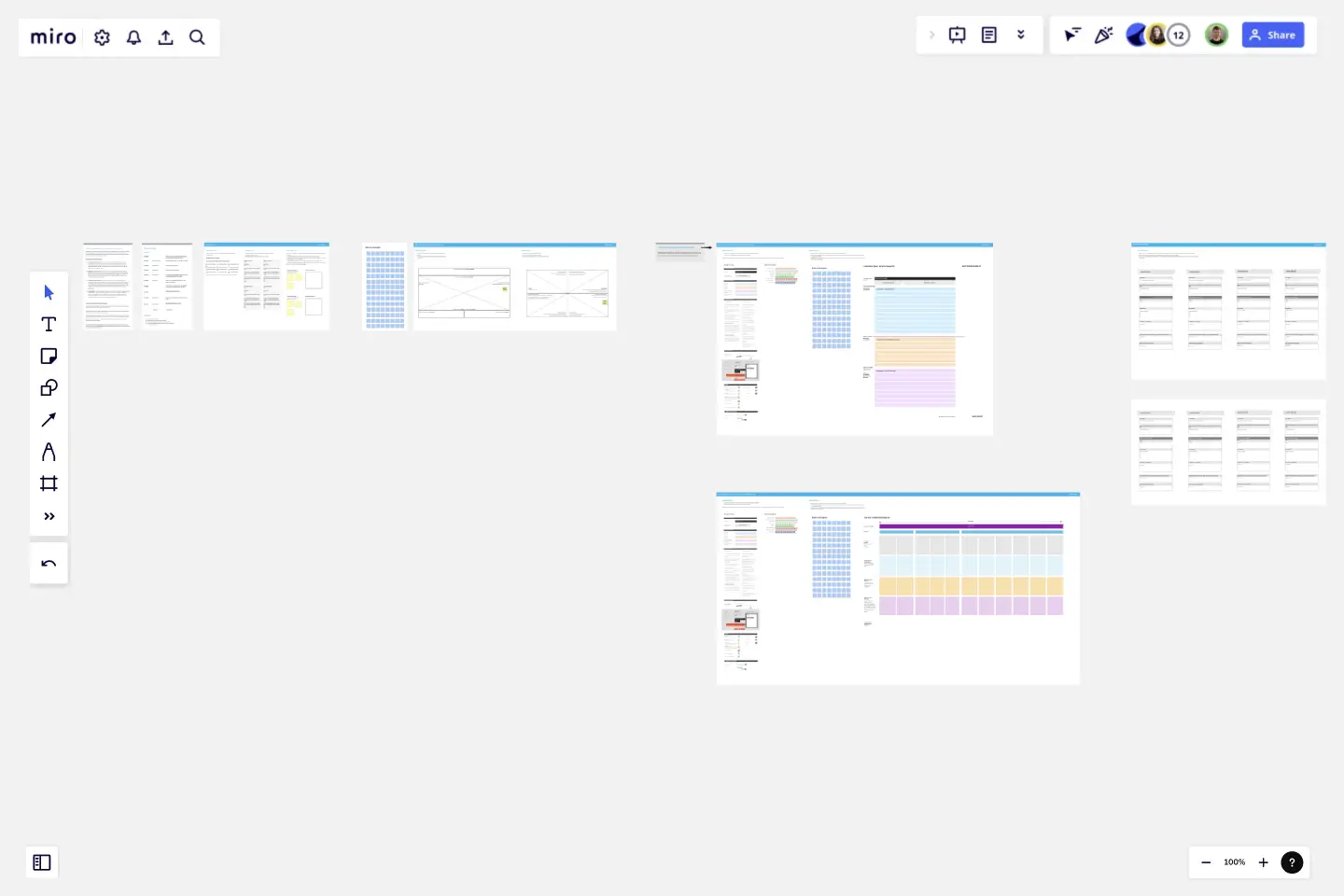The image size is (1344, 896).
Task: Undo the last action
Action: (49, 563)
